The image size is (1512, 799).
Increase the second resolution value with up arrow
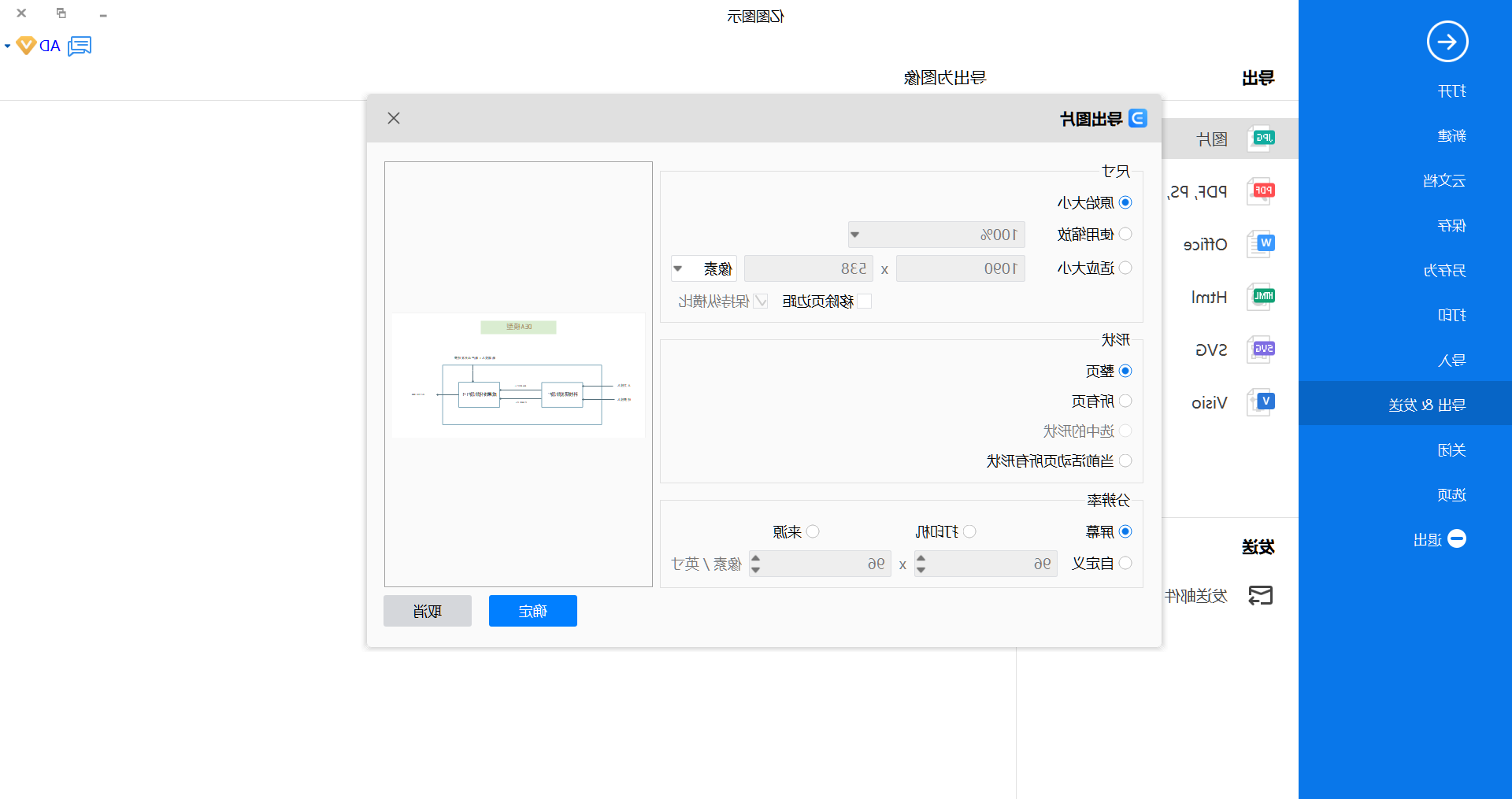tap(755, 558)
